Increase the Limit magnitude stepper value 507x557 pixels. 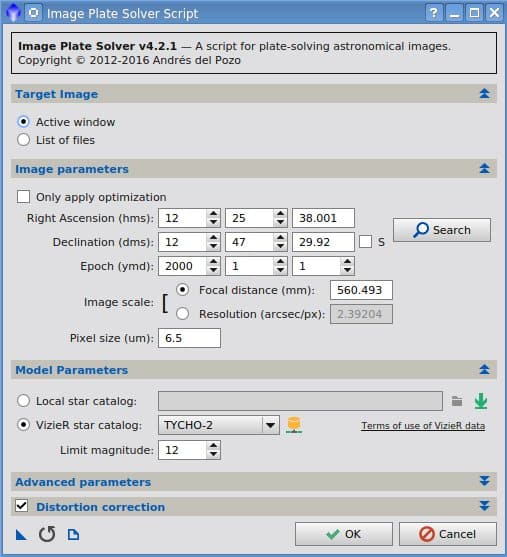pyautogui.click(x=213, y=445)
